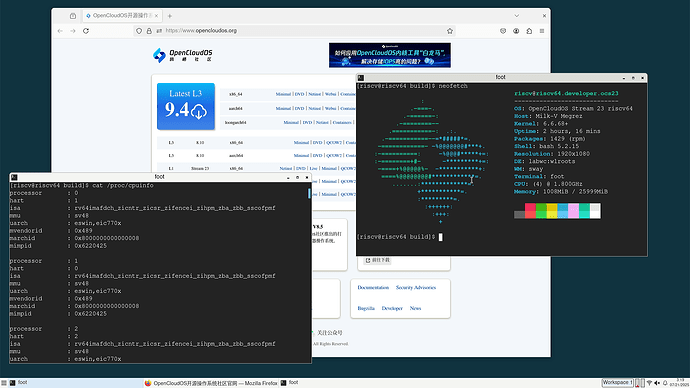This screenshot has height=388, width=690.
Task: Open the Firefox account icon
Action: coord(516,31)
